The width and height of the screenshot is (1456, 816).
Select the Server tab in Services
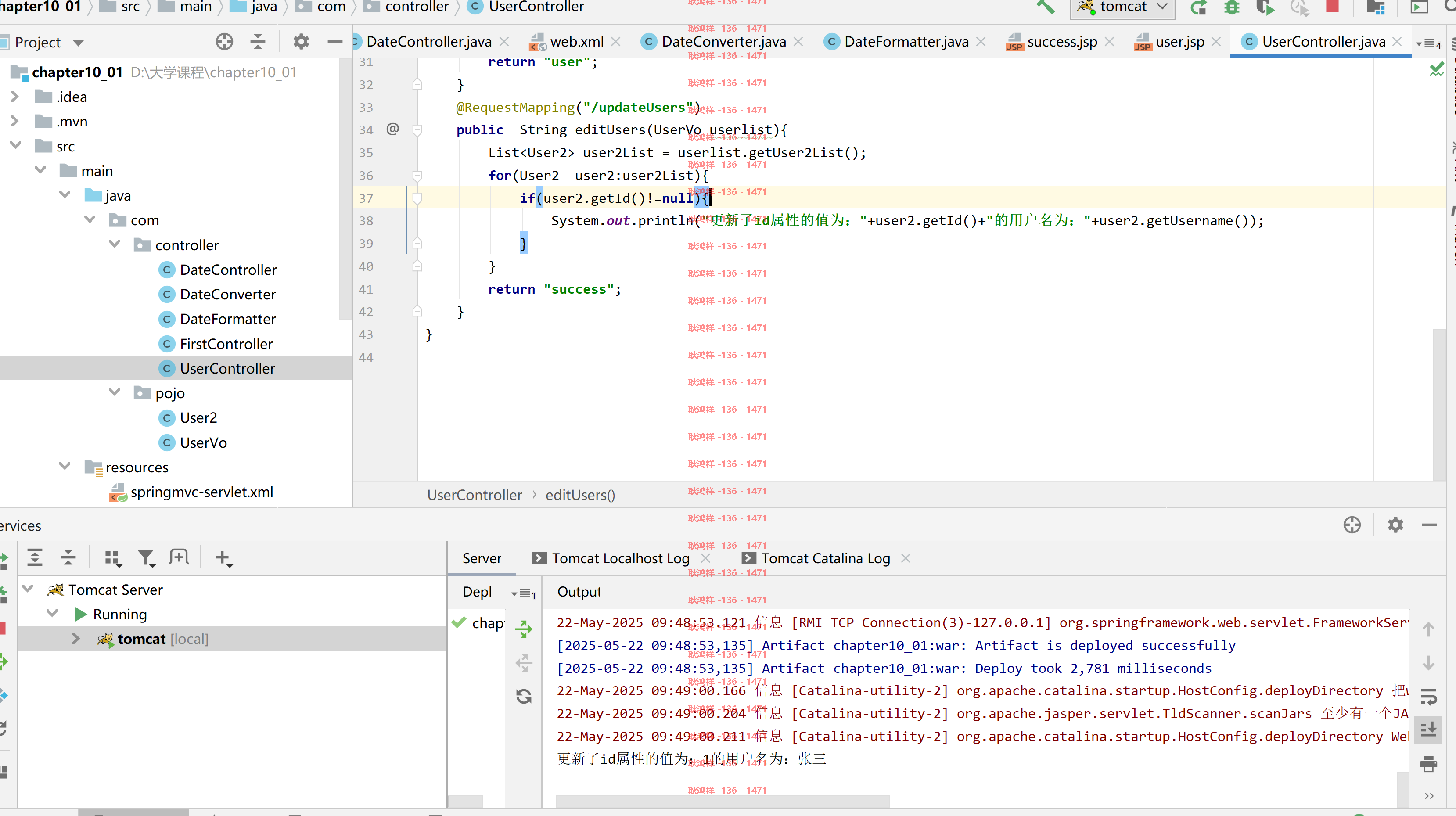(x=482, y=558)
